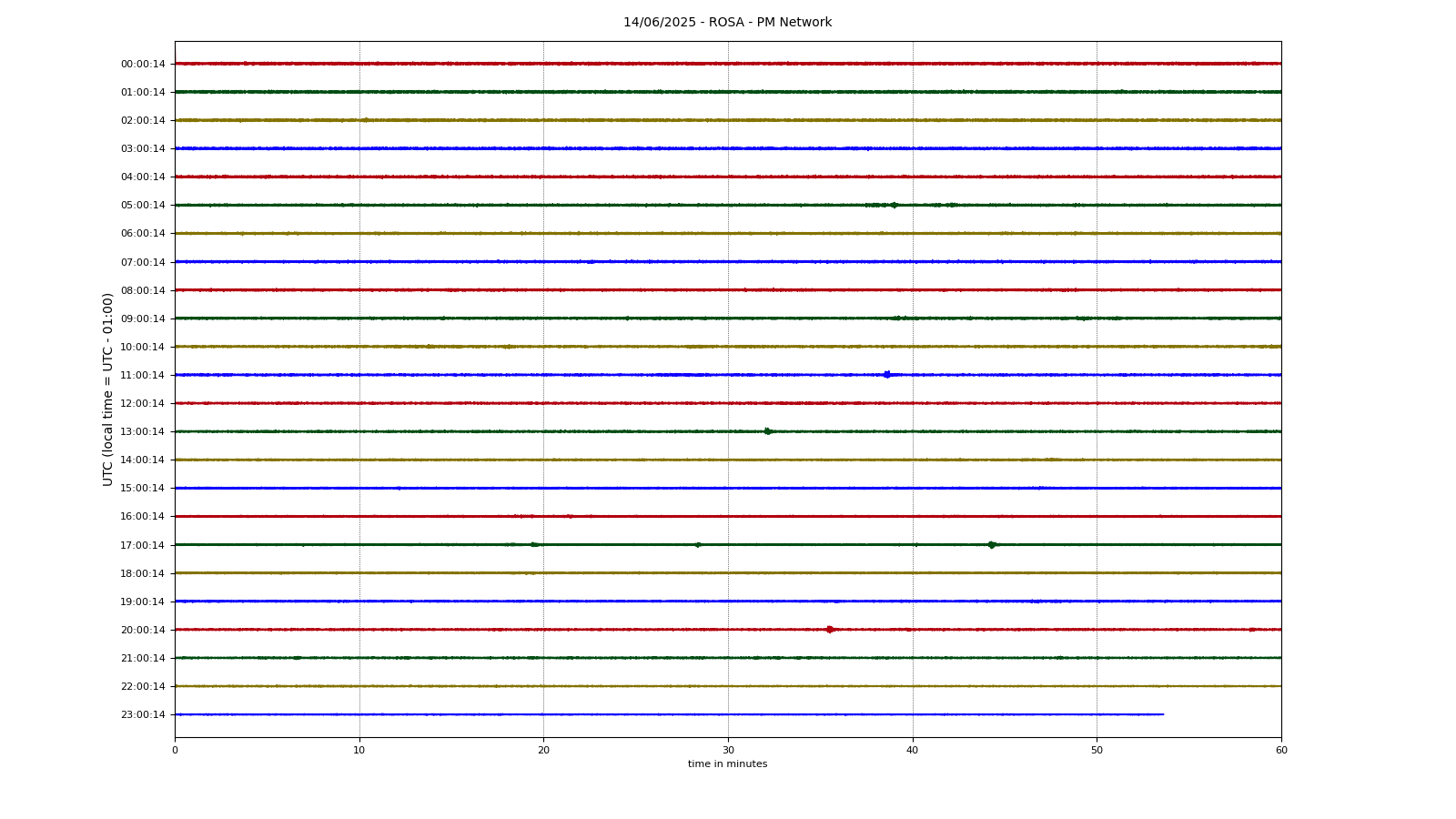Click the 19:00:14 time label
The width and height of the screenshot is (1456, 819).
[143, 602]
